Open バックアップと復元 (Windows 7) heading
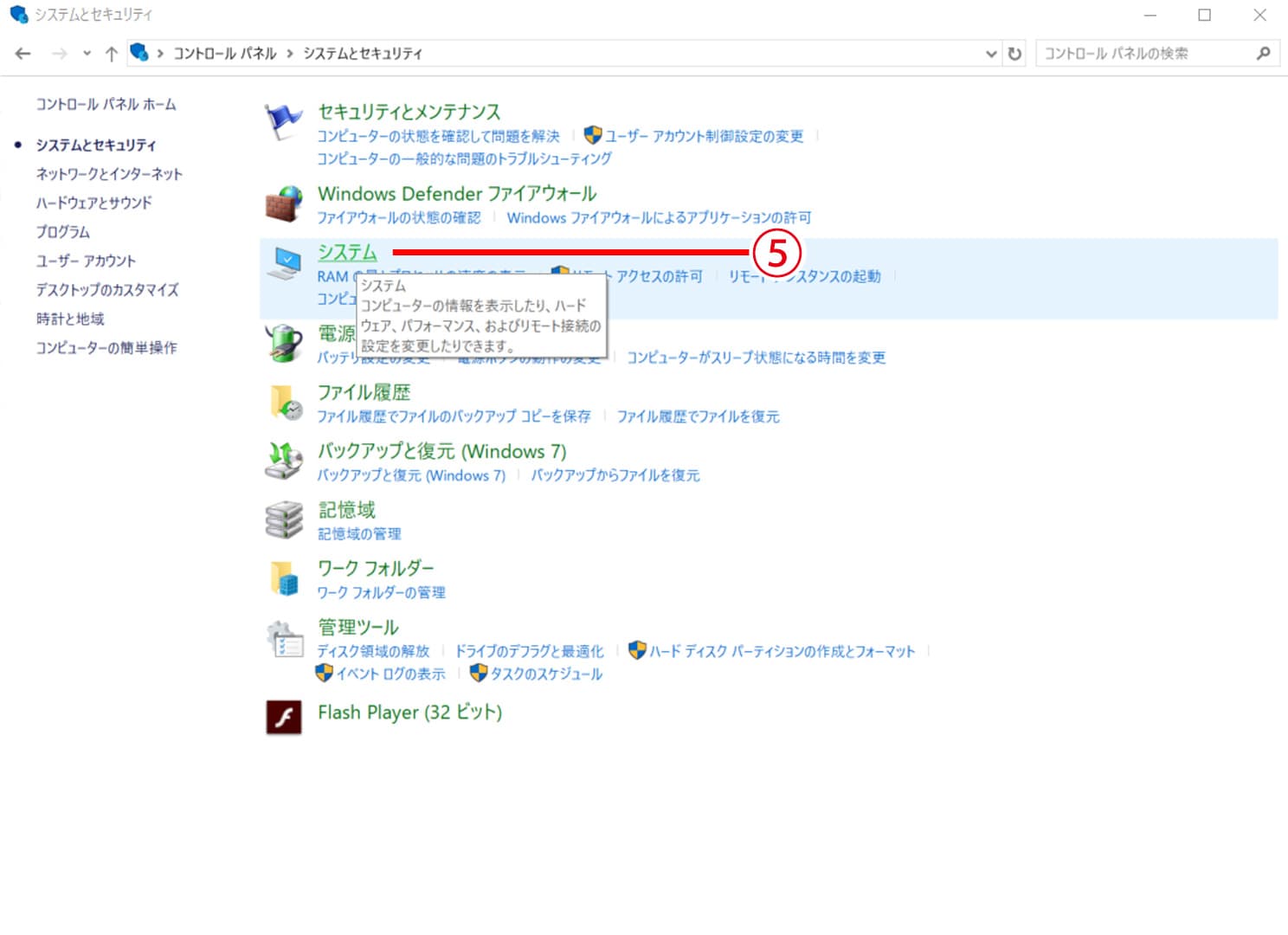 [442, 451]
